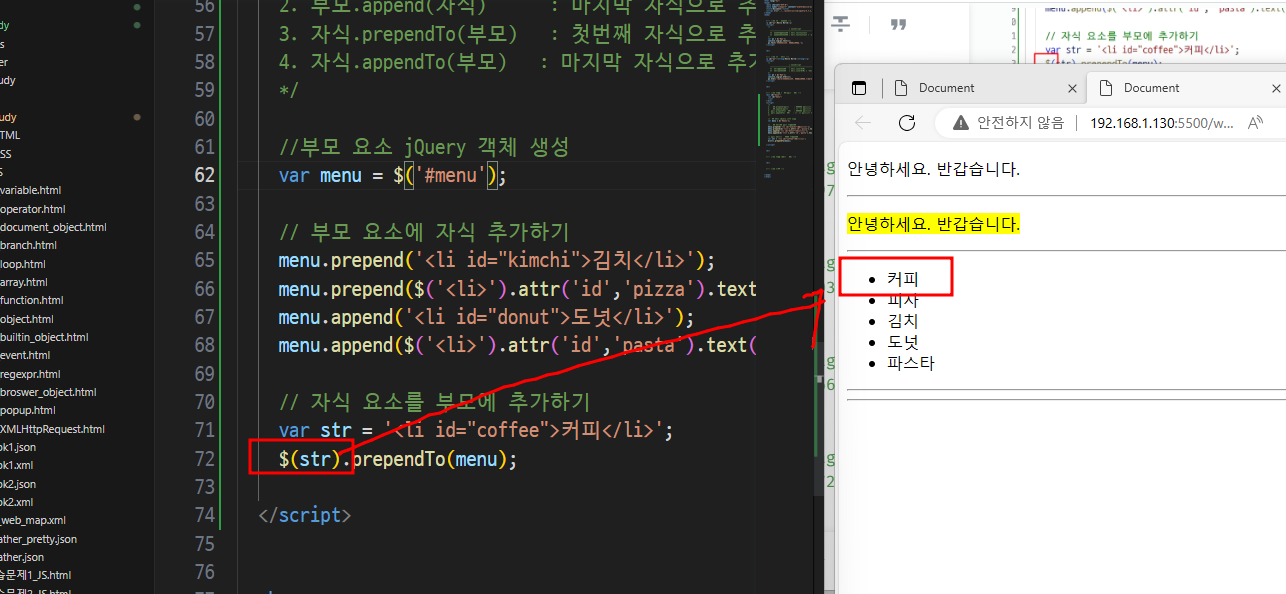
Task: Click line number 62 in the gutter
Action: pyautogui.click(x=203, y=176)
